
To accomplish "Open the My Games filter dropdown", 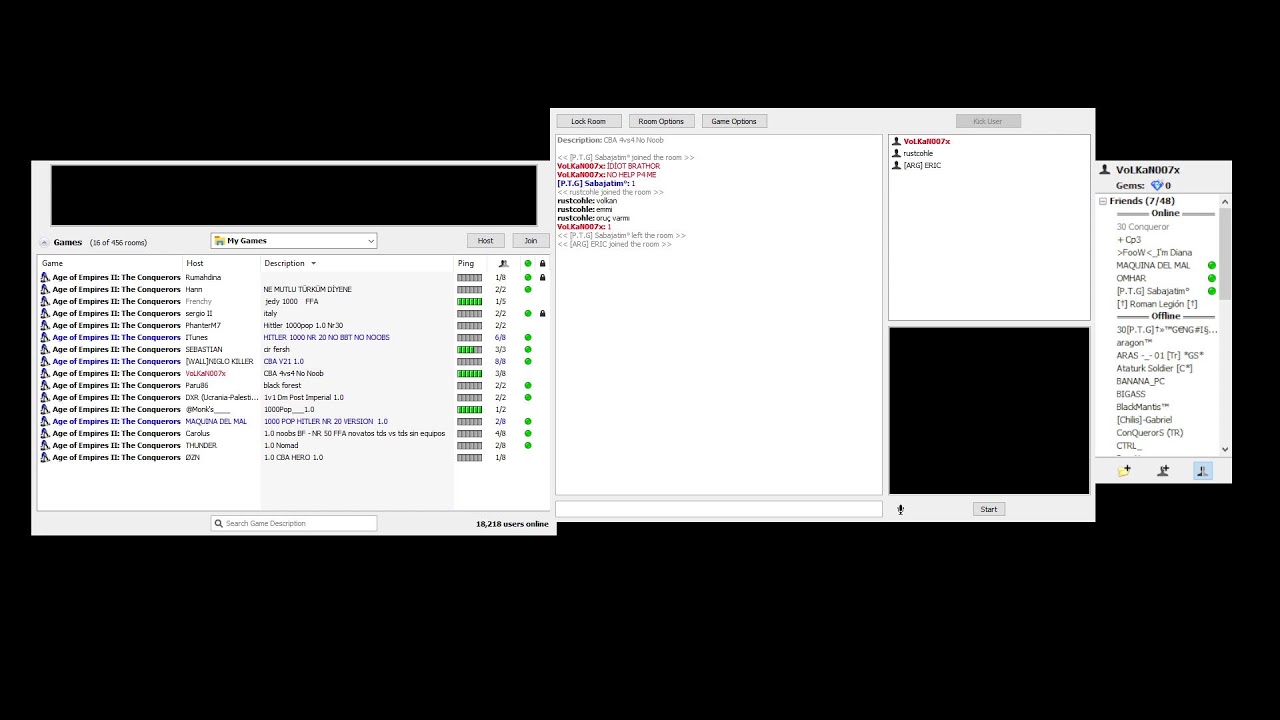I will pos(294,241).
